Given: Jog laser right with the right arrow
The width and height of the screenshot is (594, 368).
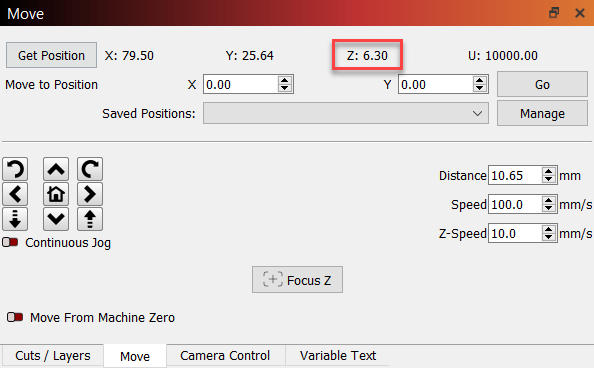Looking at the screenshot, I should 90,194.
